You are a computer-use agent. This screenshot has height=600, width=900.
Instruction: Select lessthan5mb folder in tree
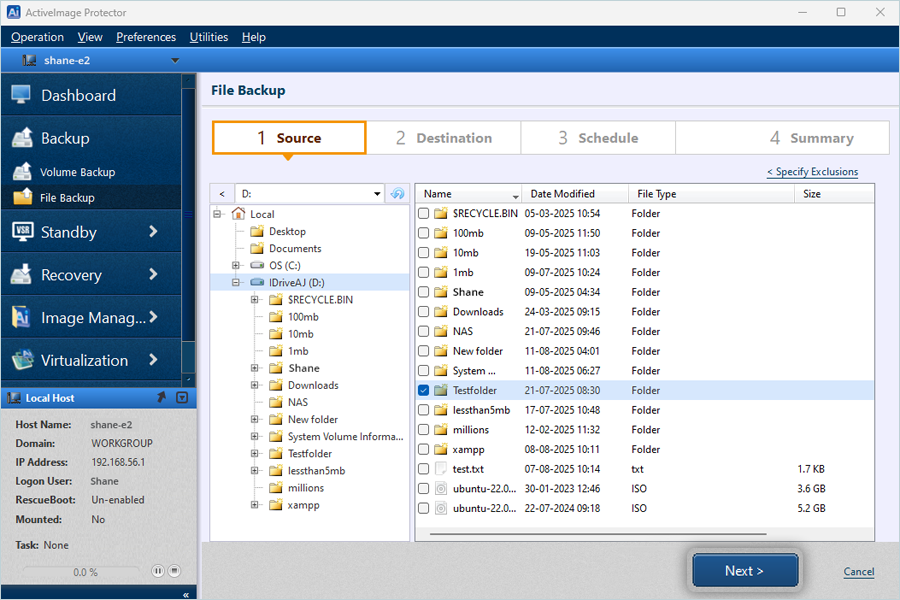(316, 470)
